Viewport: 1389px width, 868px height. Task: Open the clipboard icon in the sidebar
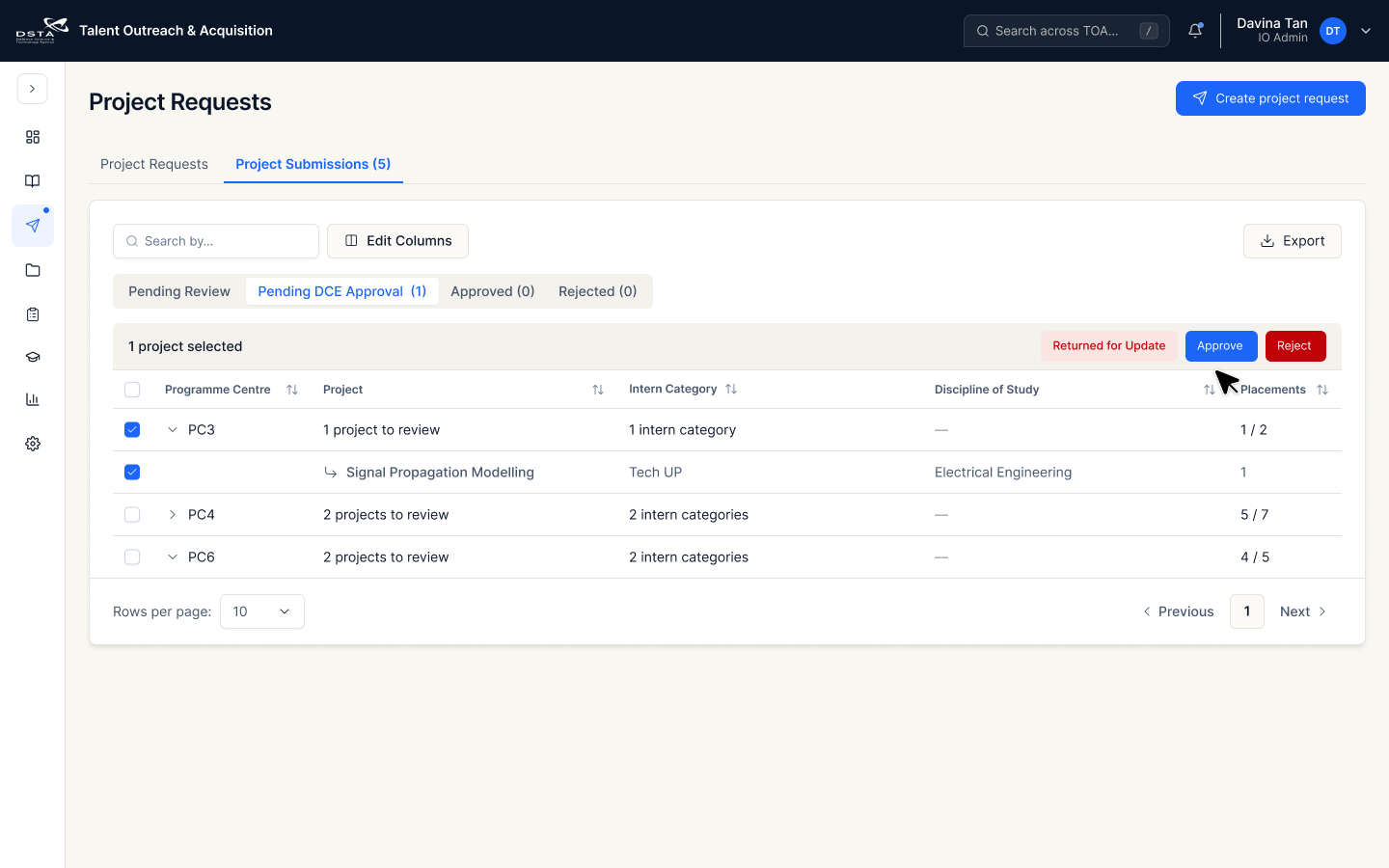click(x=33, y=314)
